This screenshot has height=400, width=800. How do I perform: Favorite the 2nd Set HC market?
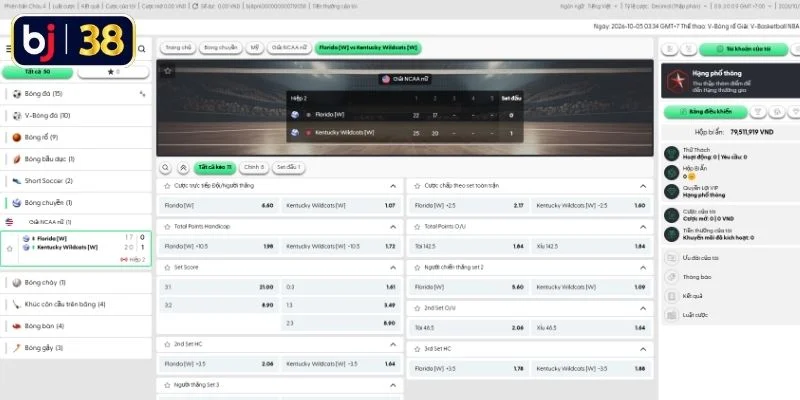point(167,344)
